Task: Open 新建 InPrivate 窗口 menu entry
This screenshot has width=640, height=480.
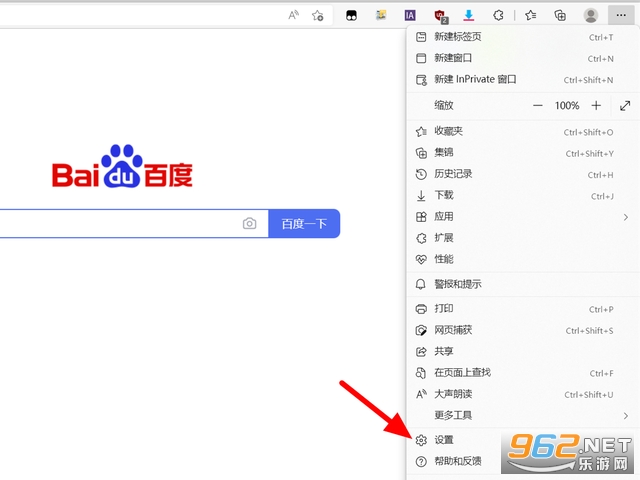Action: (523, 79)
